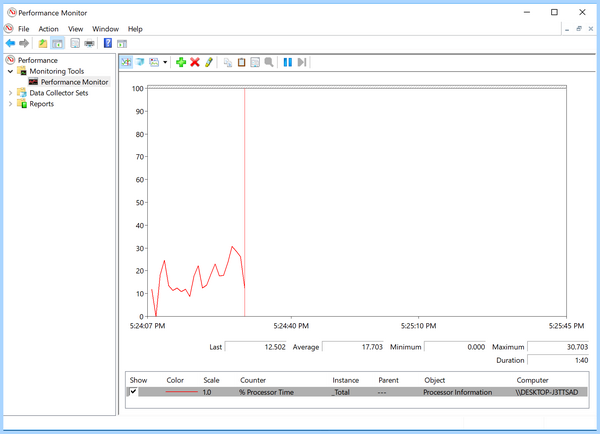This screenshot has height=434, width=600.
Task: Click View Log Data icon
Action: tap(140, 62)
